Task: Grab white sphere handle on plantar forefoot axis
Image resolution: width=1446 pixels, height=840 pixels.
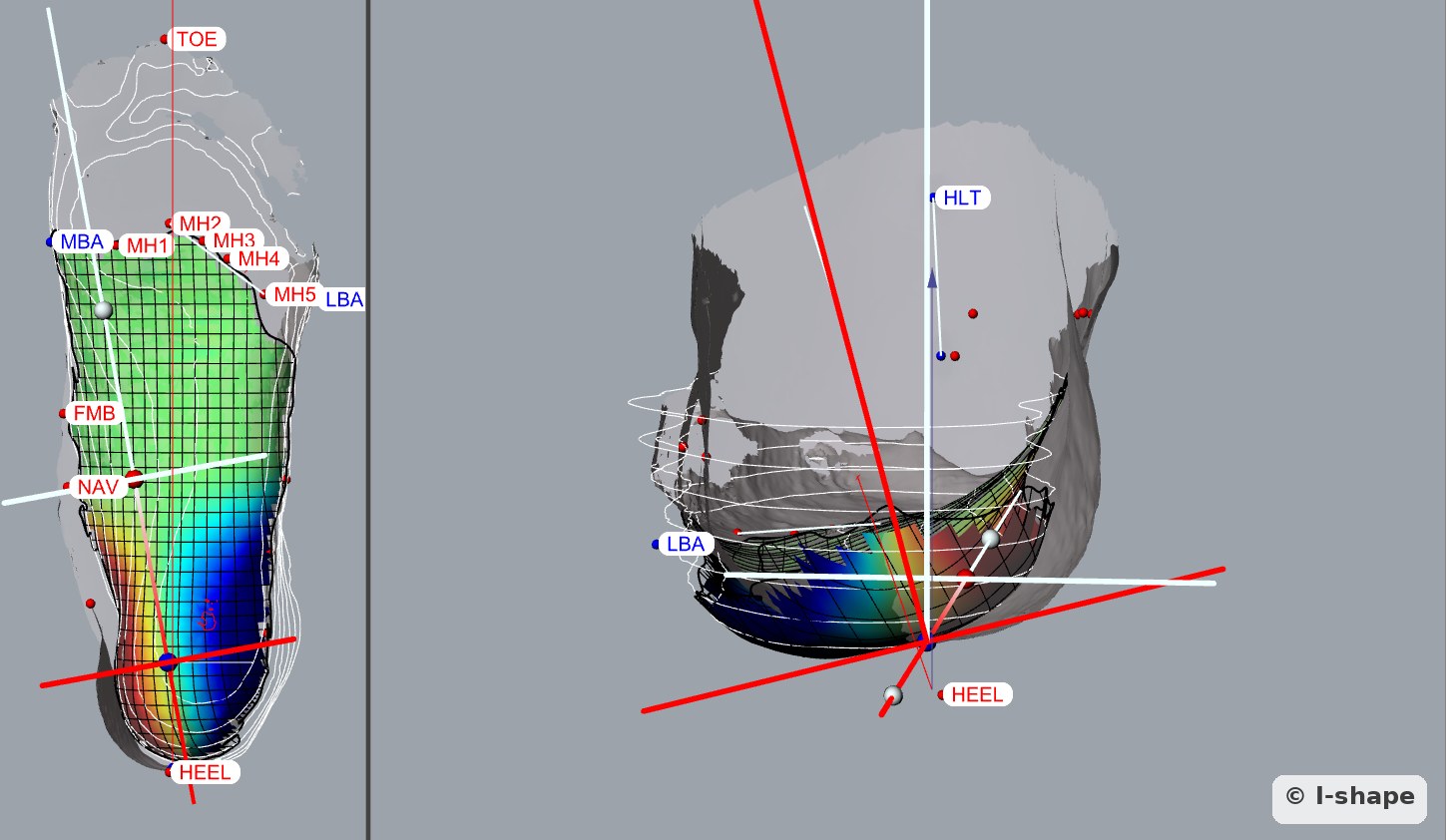Action: click(103, 310)
